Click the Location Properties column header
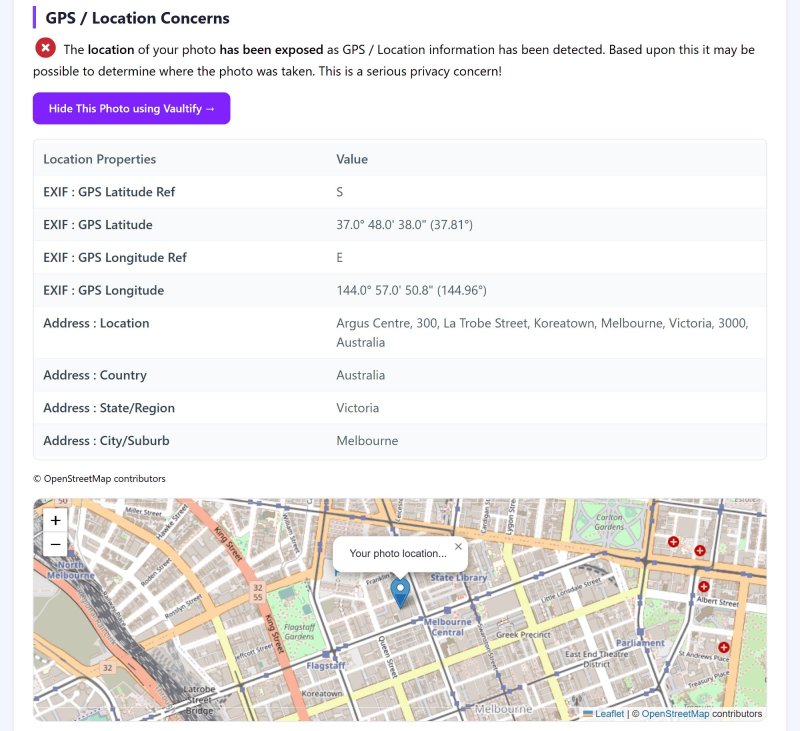Viewport: 800px width, 731px height. (99, 159)
